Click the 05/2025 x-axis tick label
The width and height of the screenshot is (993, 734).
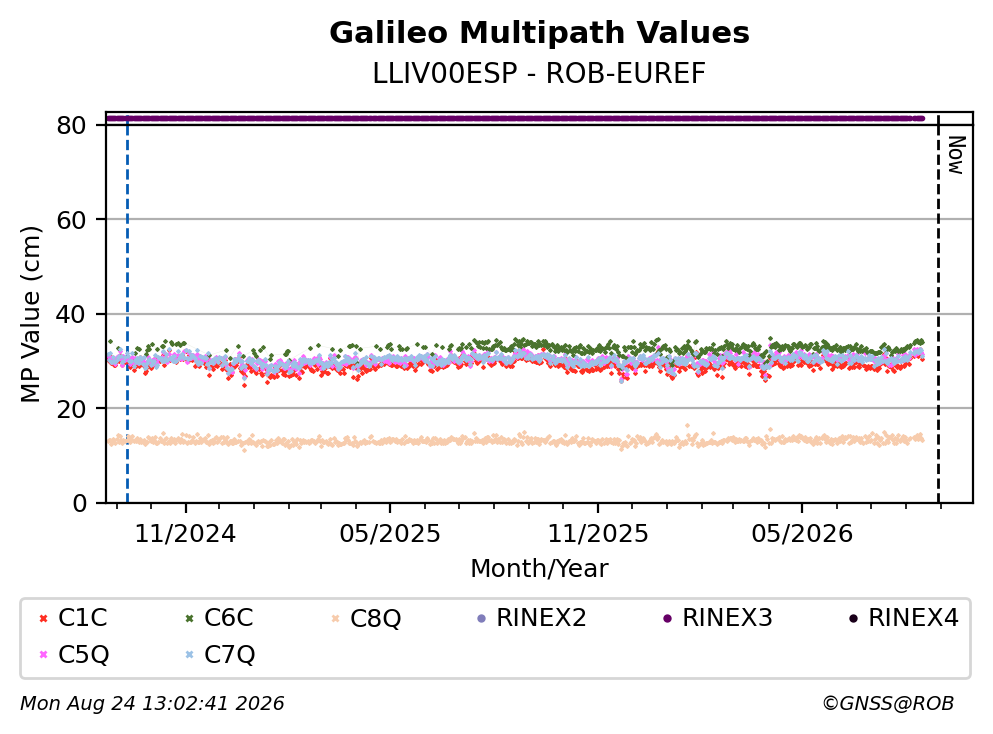coord(389,534)
